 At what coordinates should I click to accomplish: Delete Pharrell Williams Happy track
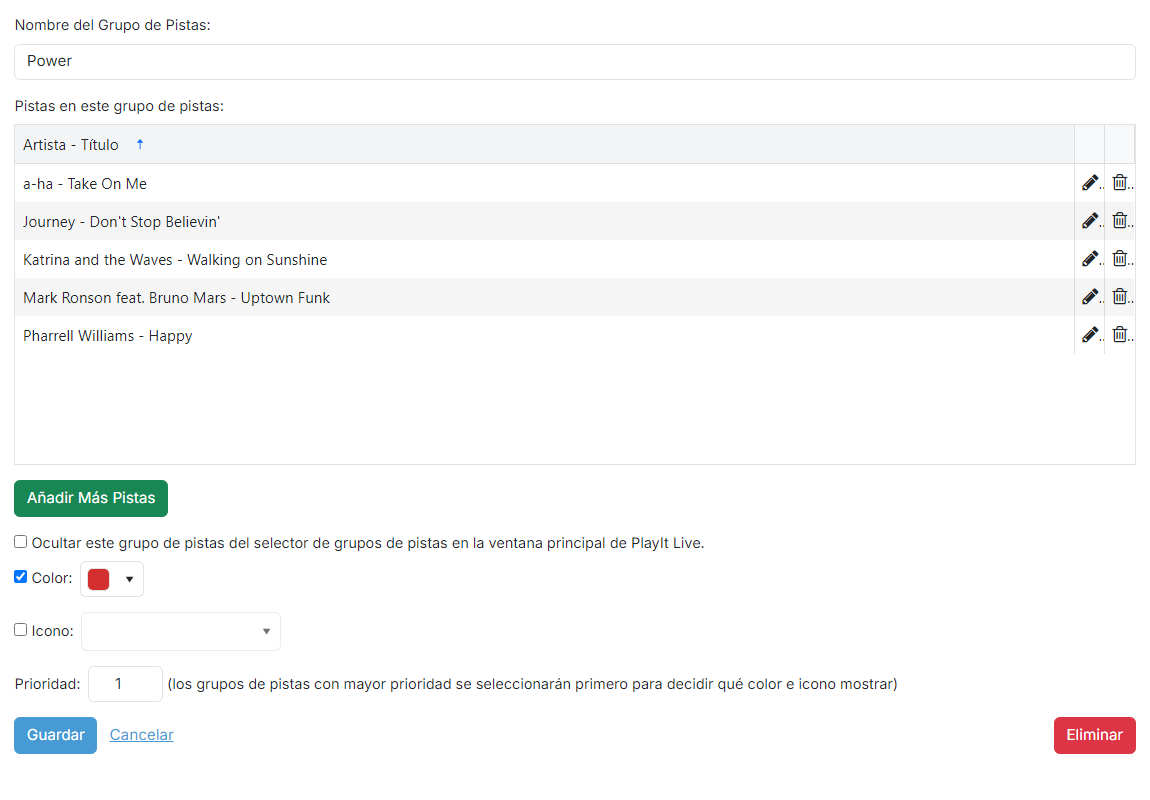pos(1120,335)
